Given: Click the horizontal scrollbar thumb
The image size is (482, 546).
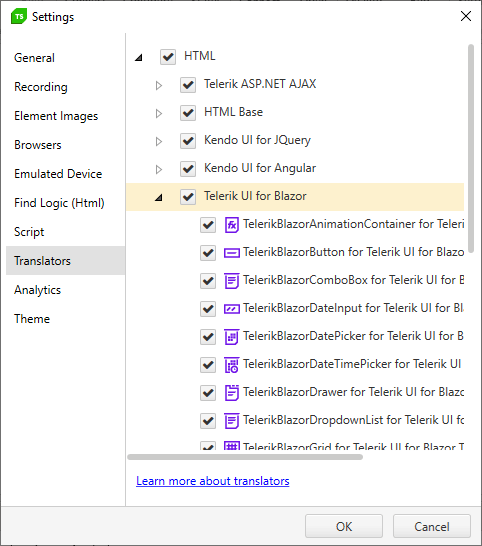Looking at the screenshot, I should click(x=245, y=457).
